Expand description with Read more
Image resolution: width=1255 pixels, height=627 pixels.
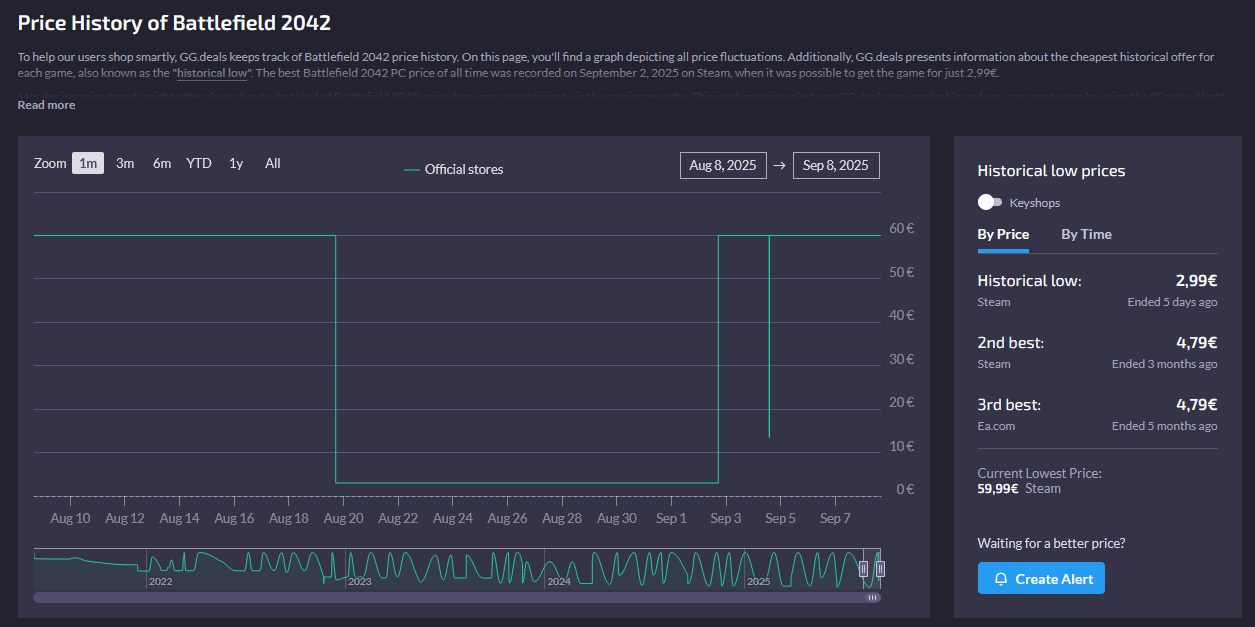click(x=46, y=105)
